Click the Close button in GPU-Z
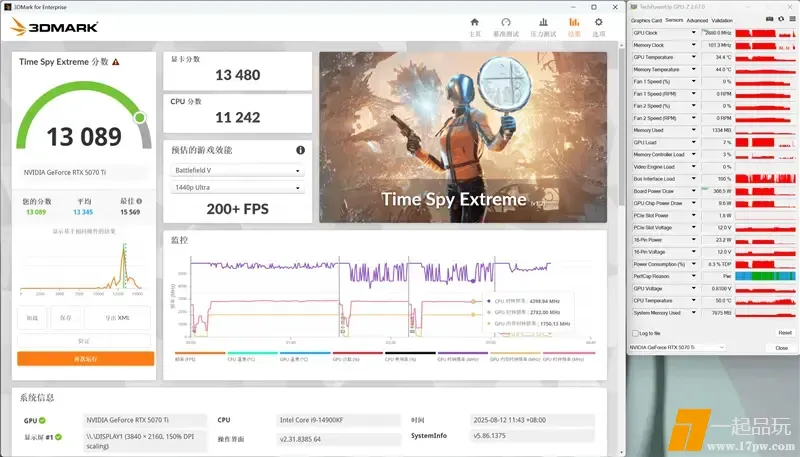 pyautogui.click(x=781, y=348)
